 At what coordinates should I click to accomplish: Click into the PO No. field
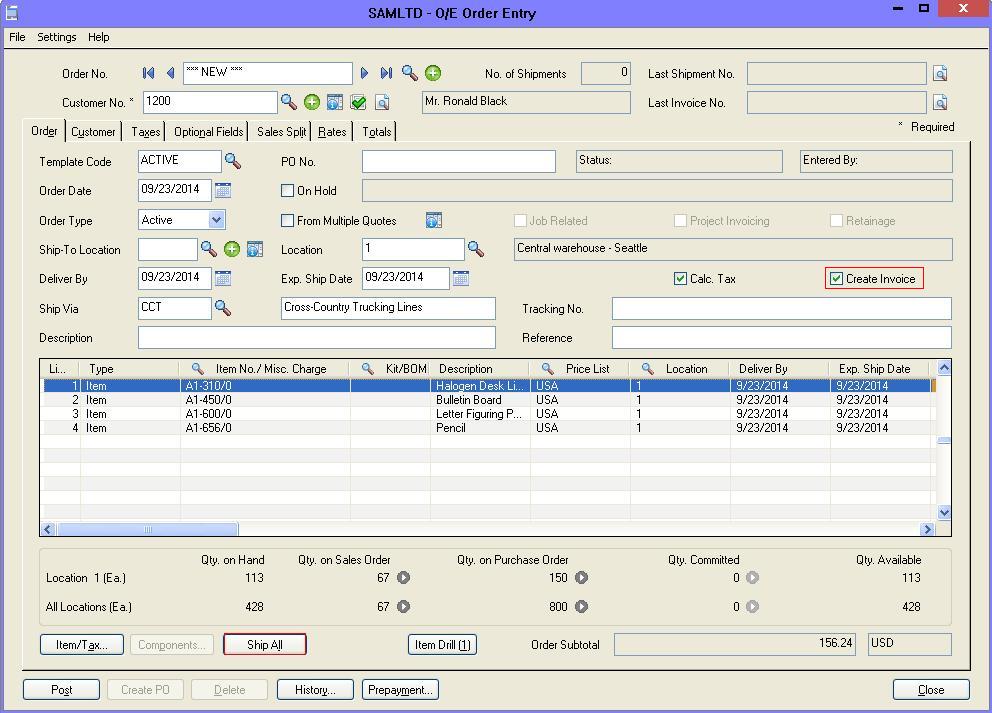click(459, 161)
